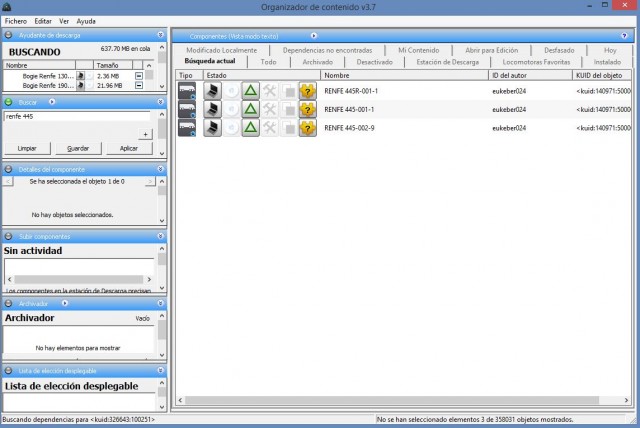Collapse the Subir componentes panel chevron
This screenshot has height=428, width=640.
point(159,236)
